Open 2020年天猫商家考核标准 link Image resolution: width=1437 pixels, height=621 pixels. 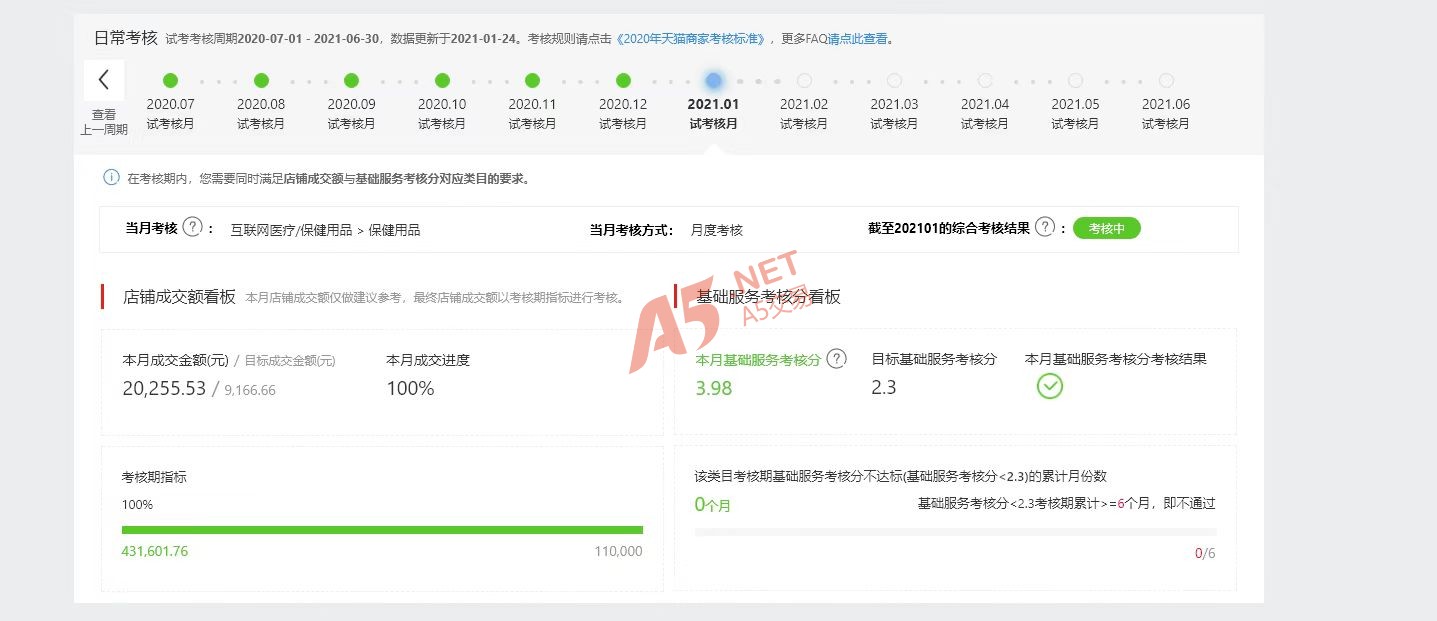pos(691,39)
